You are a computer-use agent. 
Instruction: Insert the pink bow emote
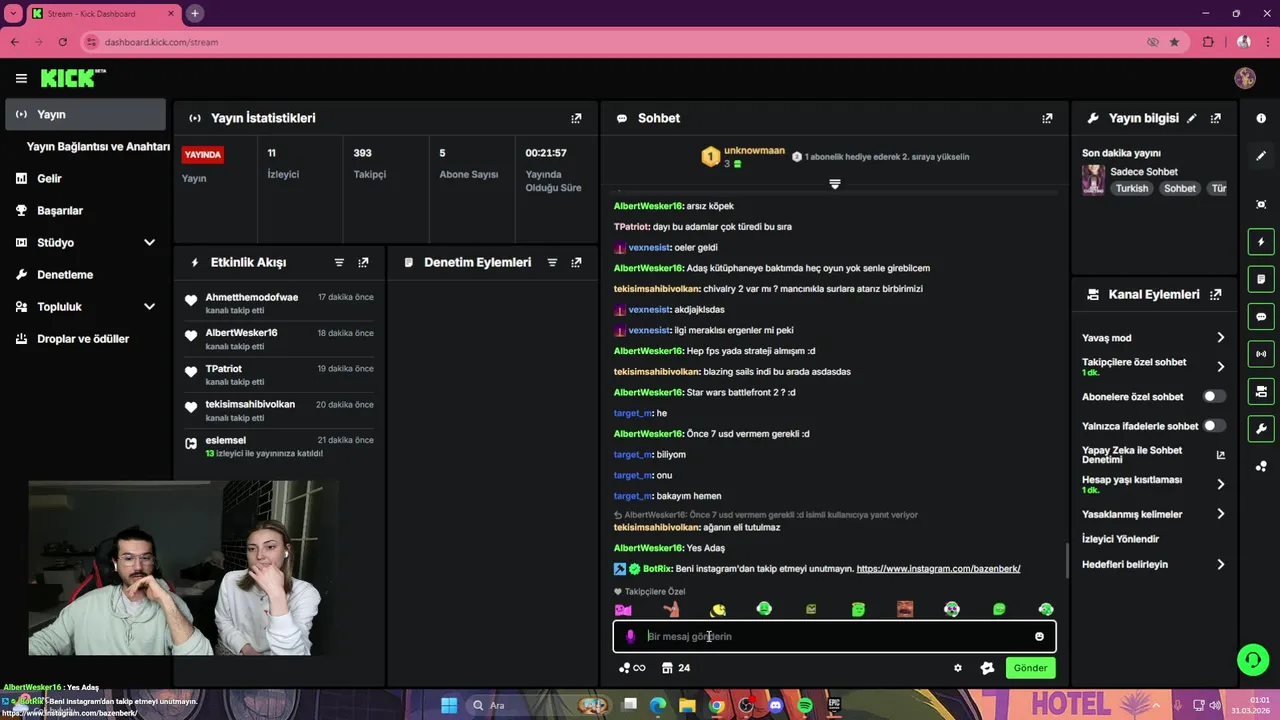tap(623, 609)
